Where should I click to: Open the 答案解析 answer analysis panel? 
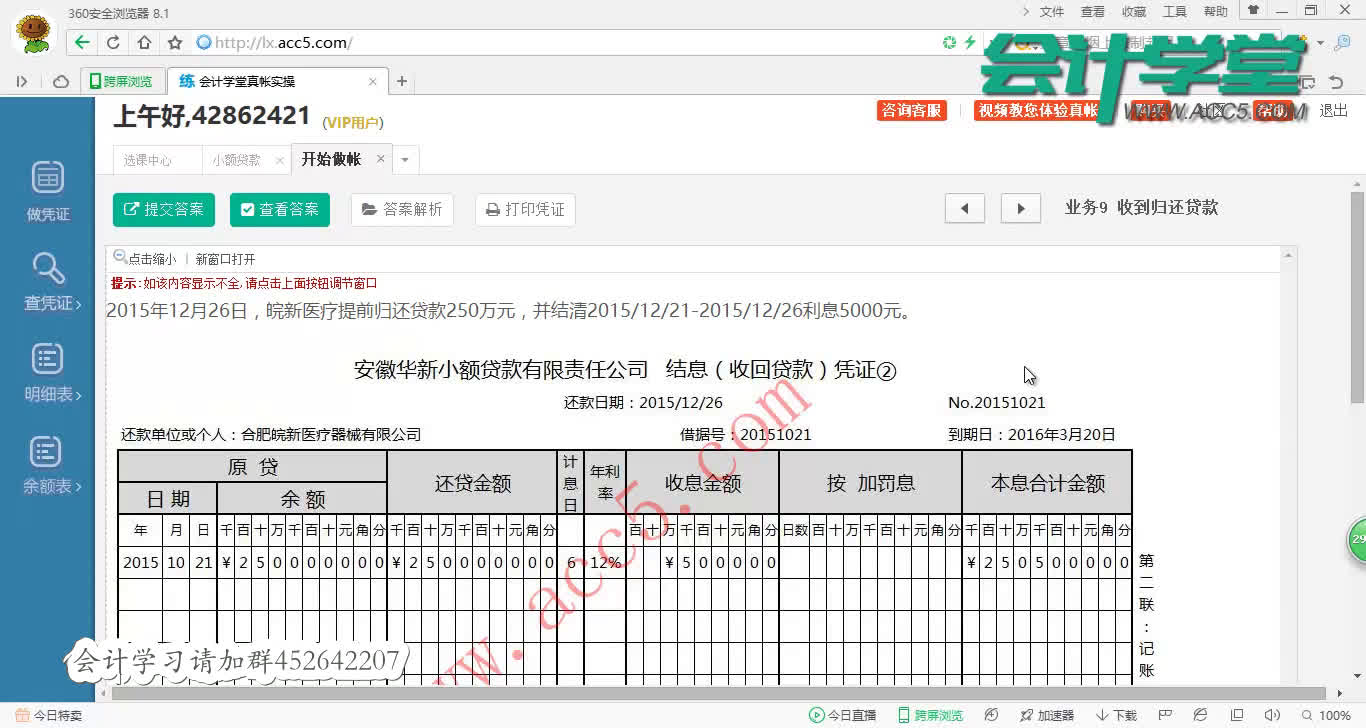[401, 210]
